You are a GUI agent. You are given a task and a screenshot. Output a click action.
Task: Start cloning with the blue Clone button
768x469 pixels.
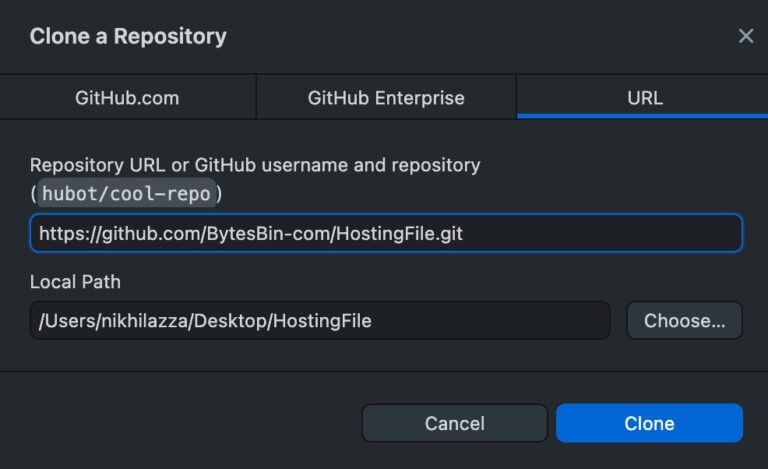[x=649, y=423]
